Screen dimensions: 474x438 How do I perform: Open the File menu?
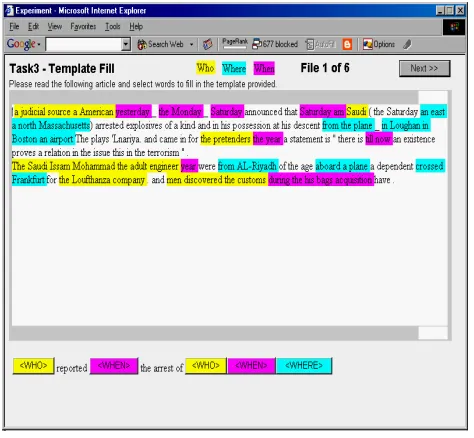click(14, 26)
